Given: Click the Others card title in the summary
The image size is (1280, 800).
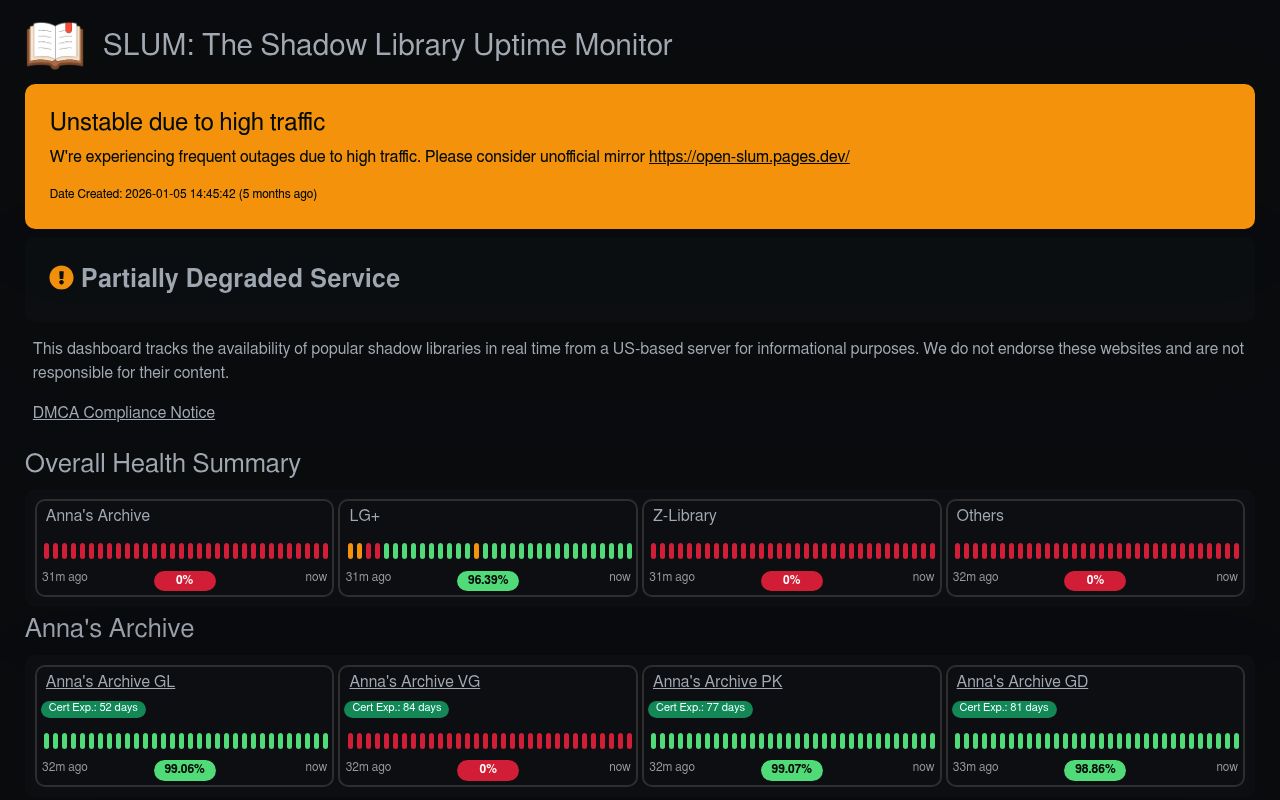Looking at the screenshot, I should tap(980, 515).
